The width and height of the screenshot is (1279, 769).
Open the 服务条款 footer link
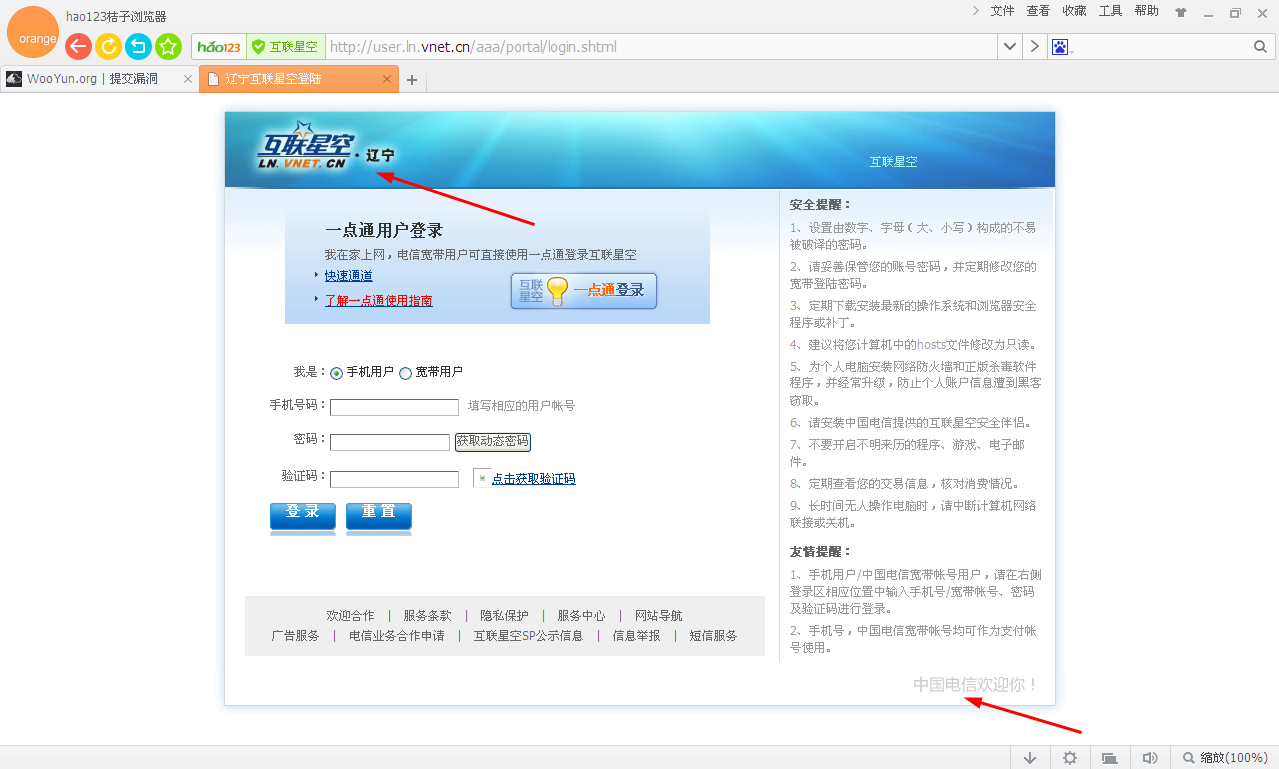point(427,616)
